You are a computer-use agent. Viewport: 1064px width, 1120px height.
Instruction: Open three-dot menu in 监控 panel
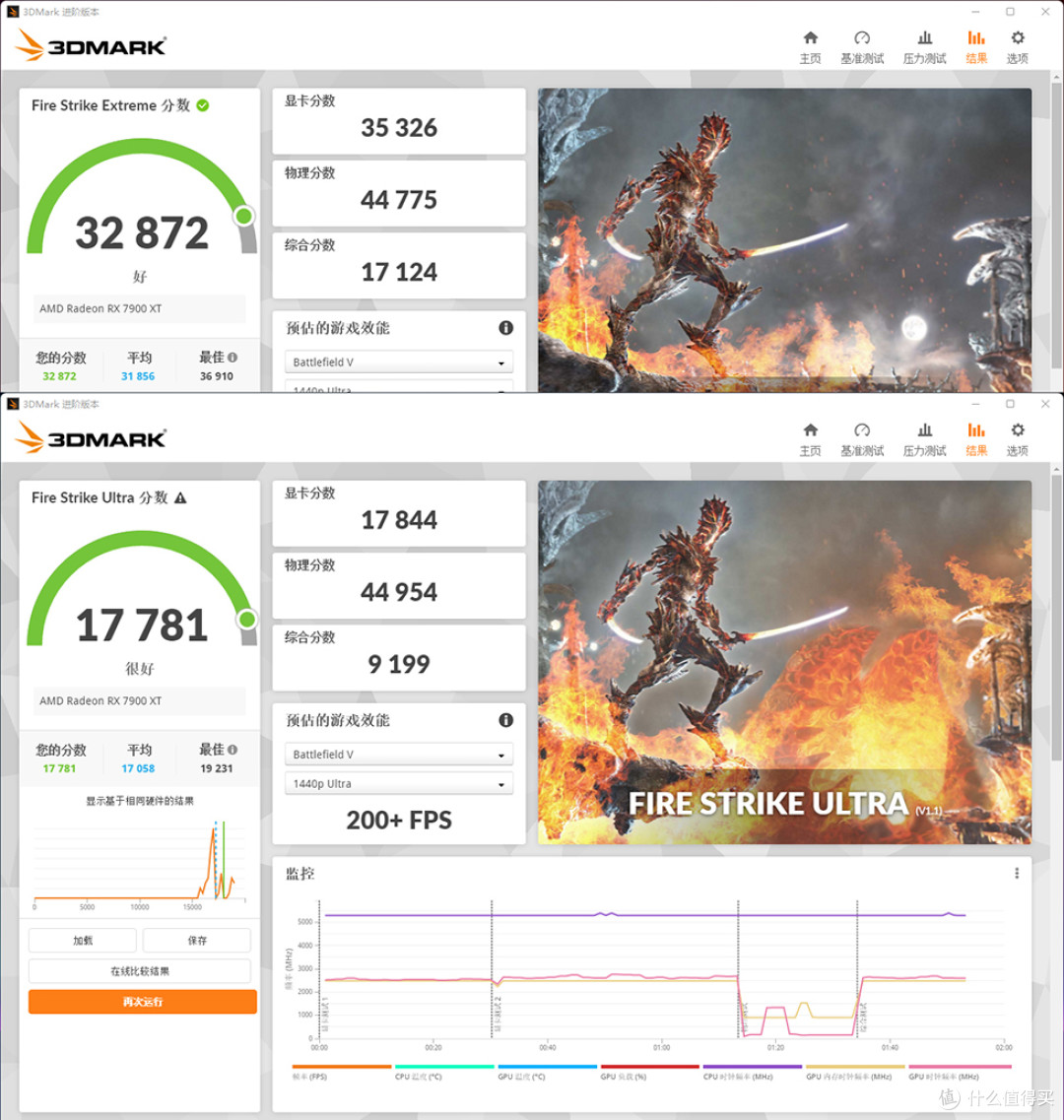(1017, 873)
